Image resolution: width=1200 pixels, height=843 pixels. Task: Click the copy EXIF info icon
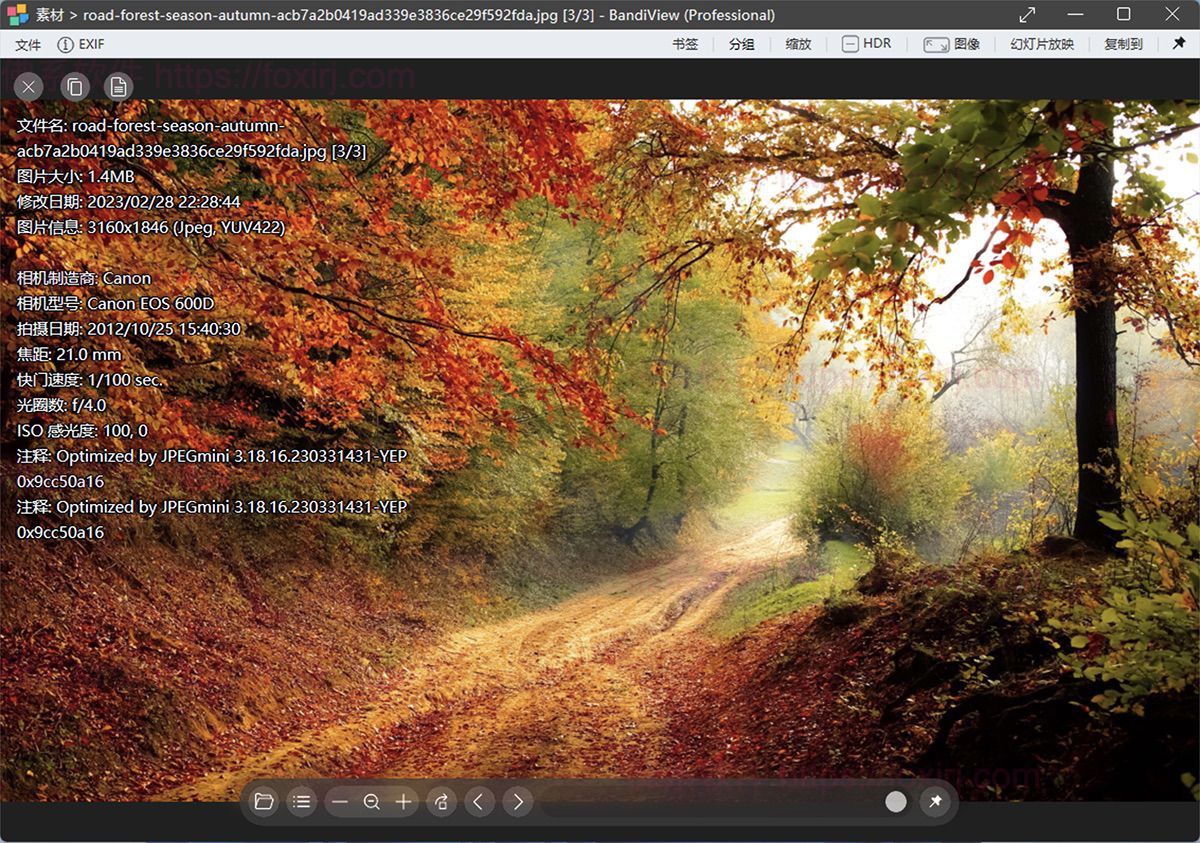tap(74, 86)
